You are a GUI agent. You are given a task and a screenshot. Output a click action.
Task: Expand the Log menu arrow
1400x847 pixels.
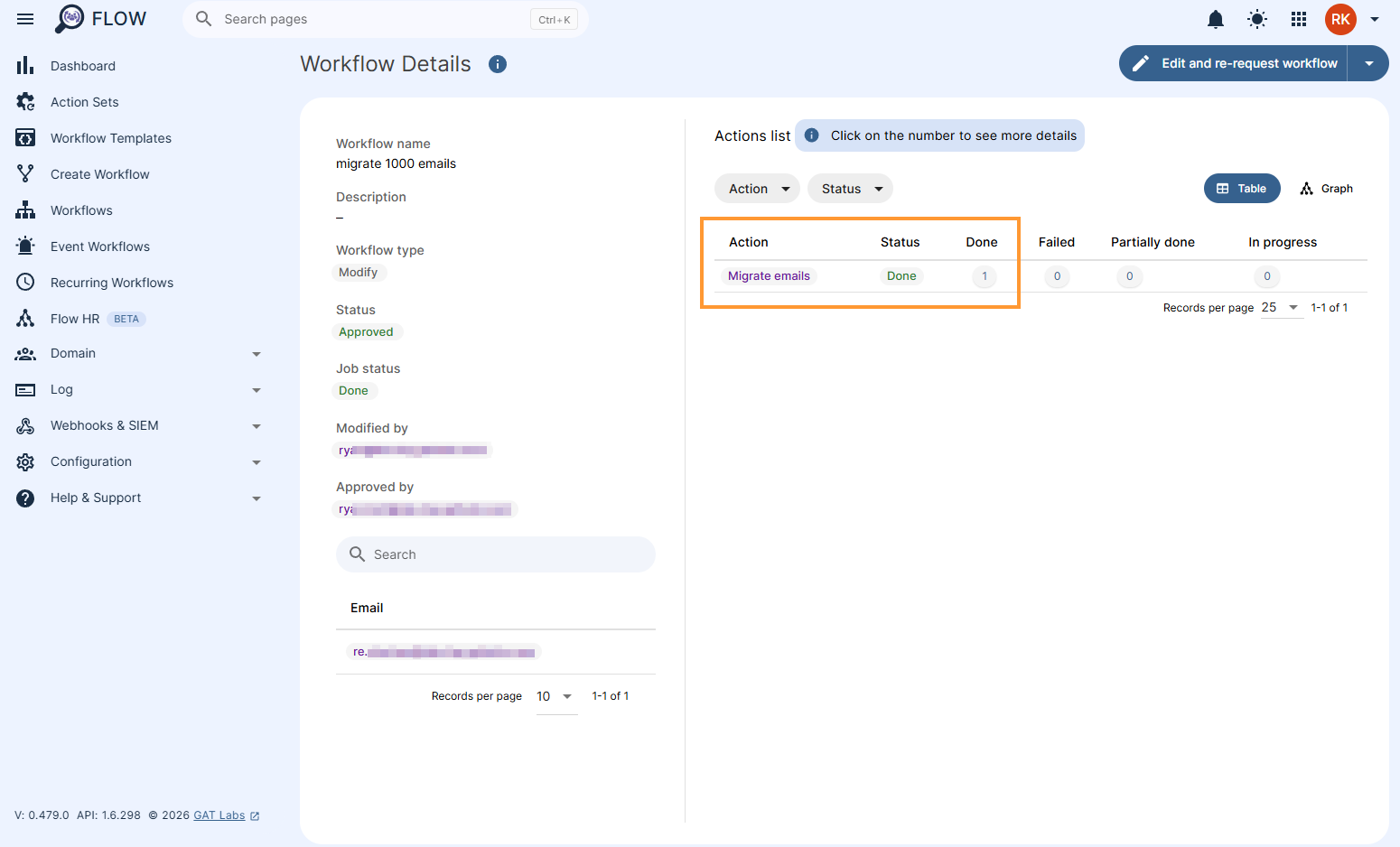[x=257, y=390]
